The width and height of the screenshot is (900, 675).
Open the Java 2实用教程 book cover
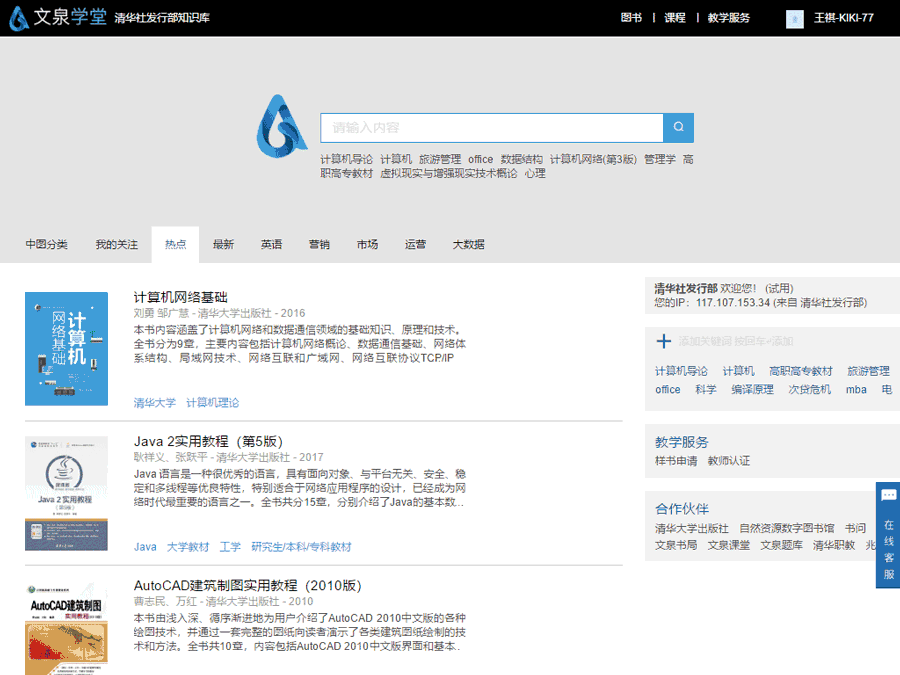(67, 494)
